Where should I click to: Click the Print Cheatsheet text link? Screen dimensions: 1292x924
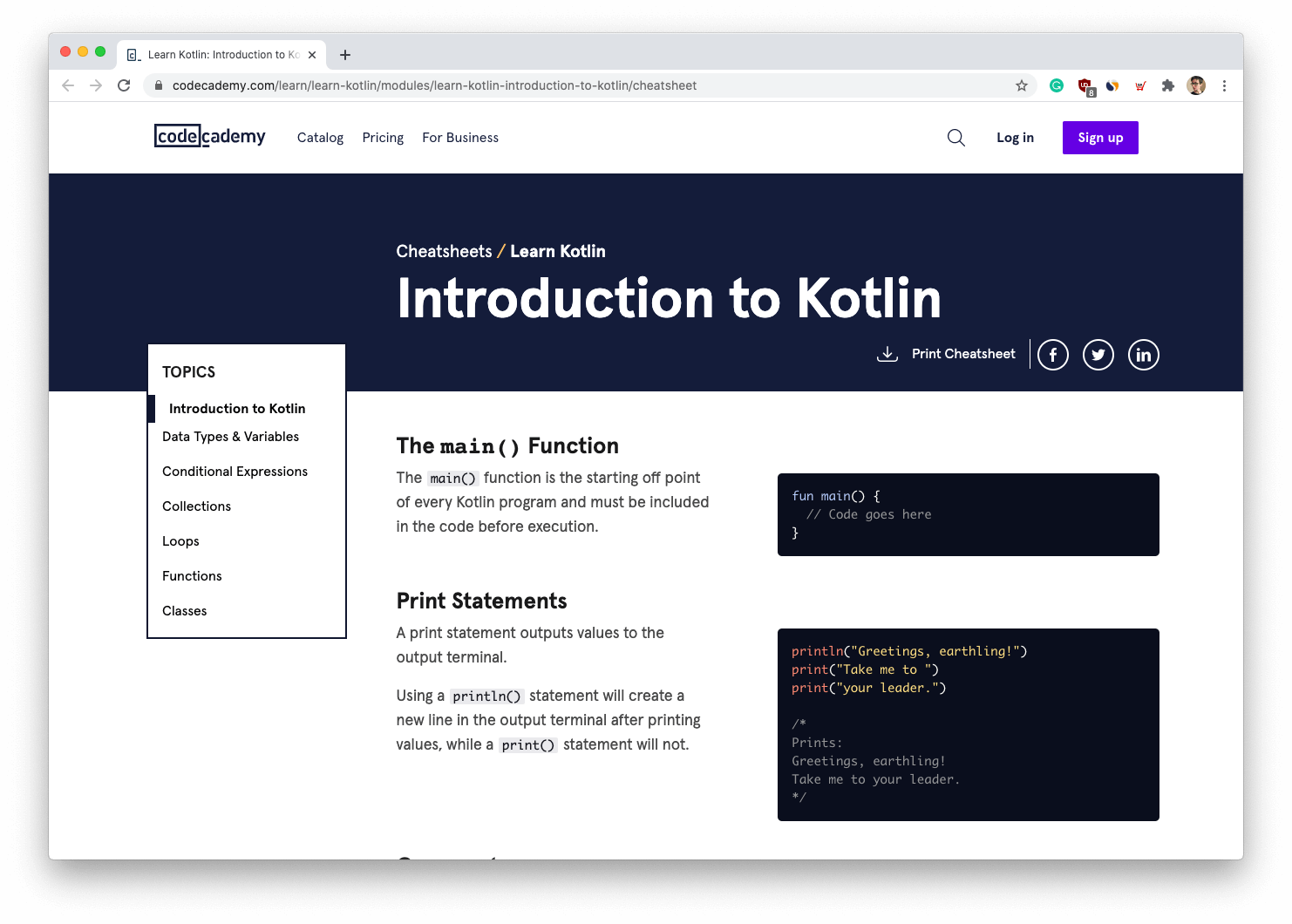963,354
